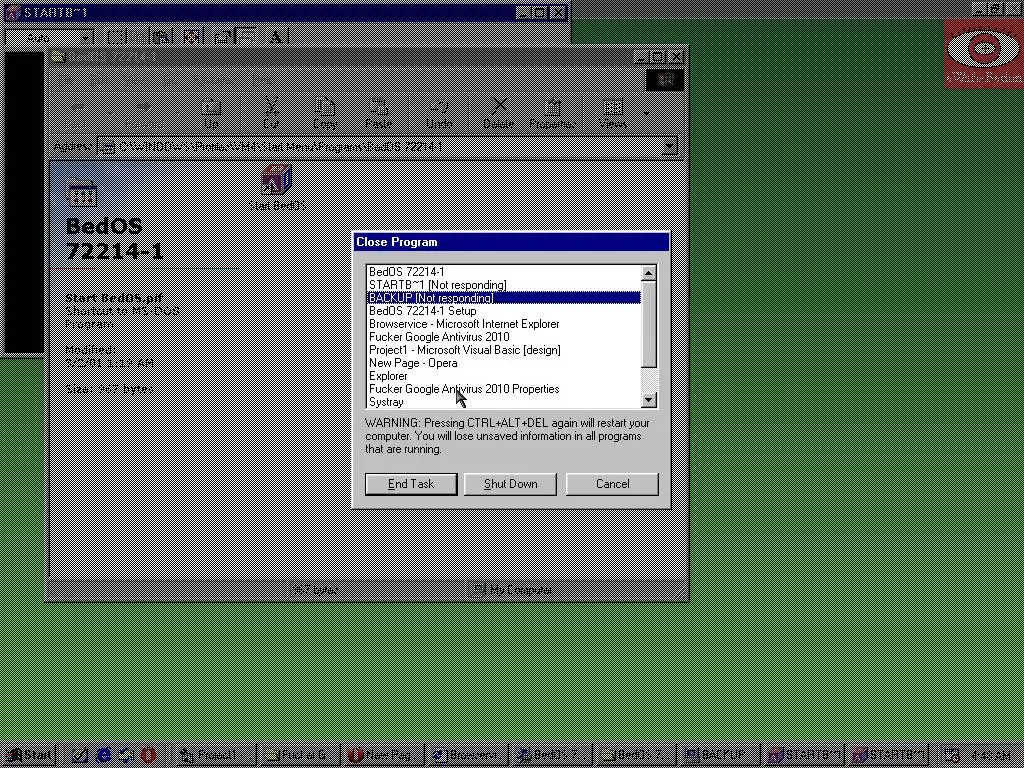This screenshot has height=768, width=1024.
Task: Click task list scrollbar down arrow
Action: (x=648, y=400)
